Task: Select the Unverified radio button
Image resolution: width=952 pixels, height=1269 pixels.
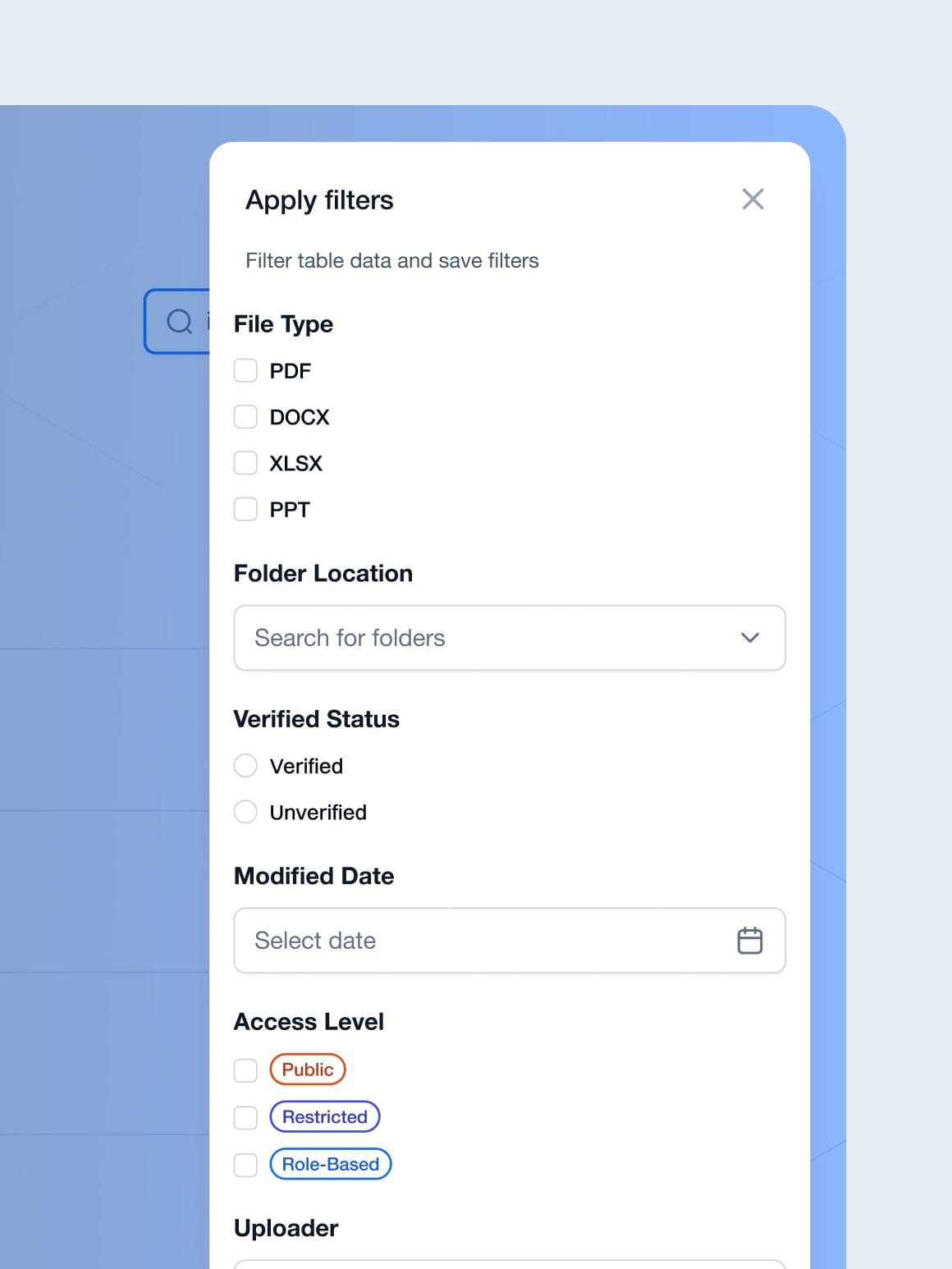Action: [245, 812]
